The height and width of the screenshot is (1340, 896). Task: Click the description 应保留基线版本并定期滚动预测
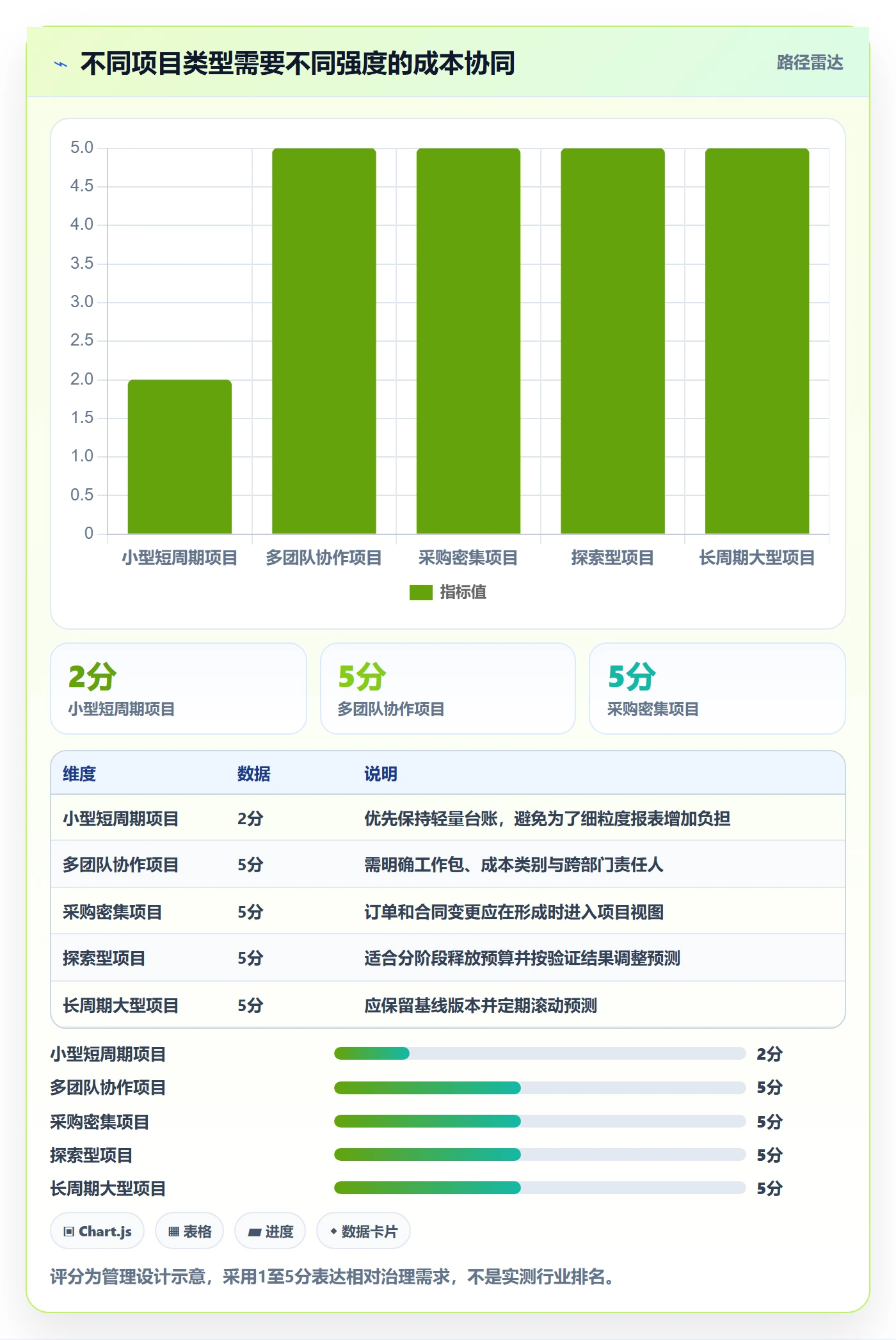click(481, 1005)
